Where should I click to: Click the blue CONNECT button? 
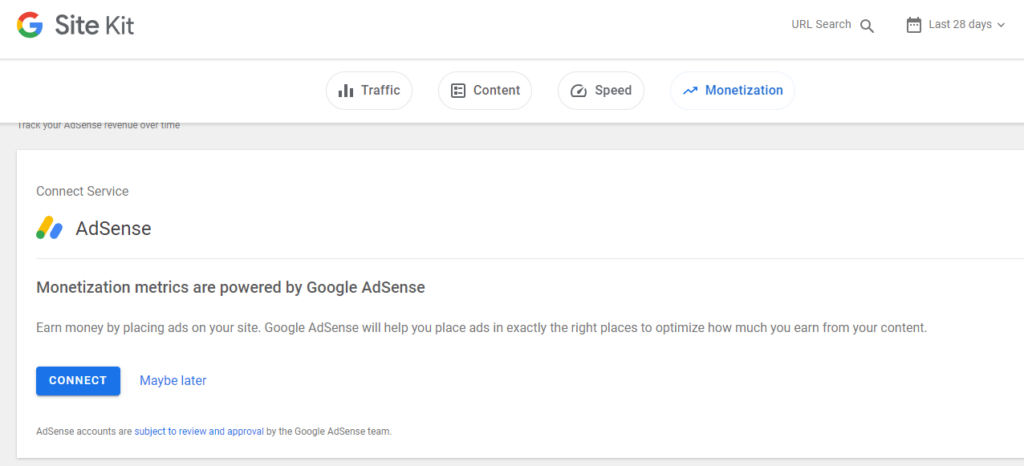click(78, 381)
